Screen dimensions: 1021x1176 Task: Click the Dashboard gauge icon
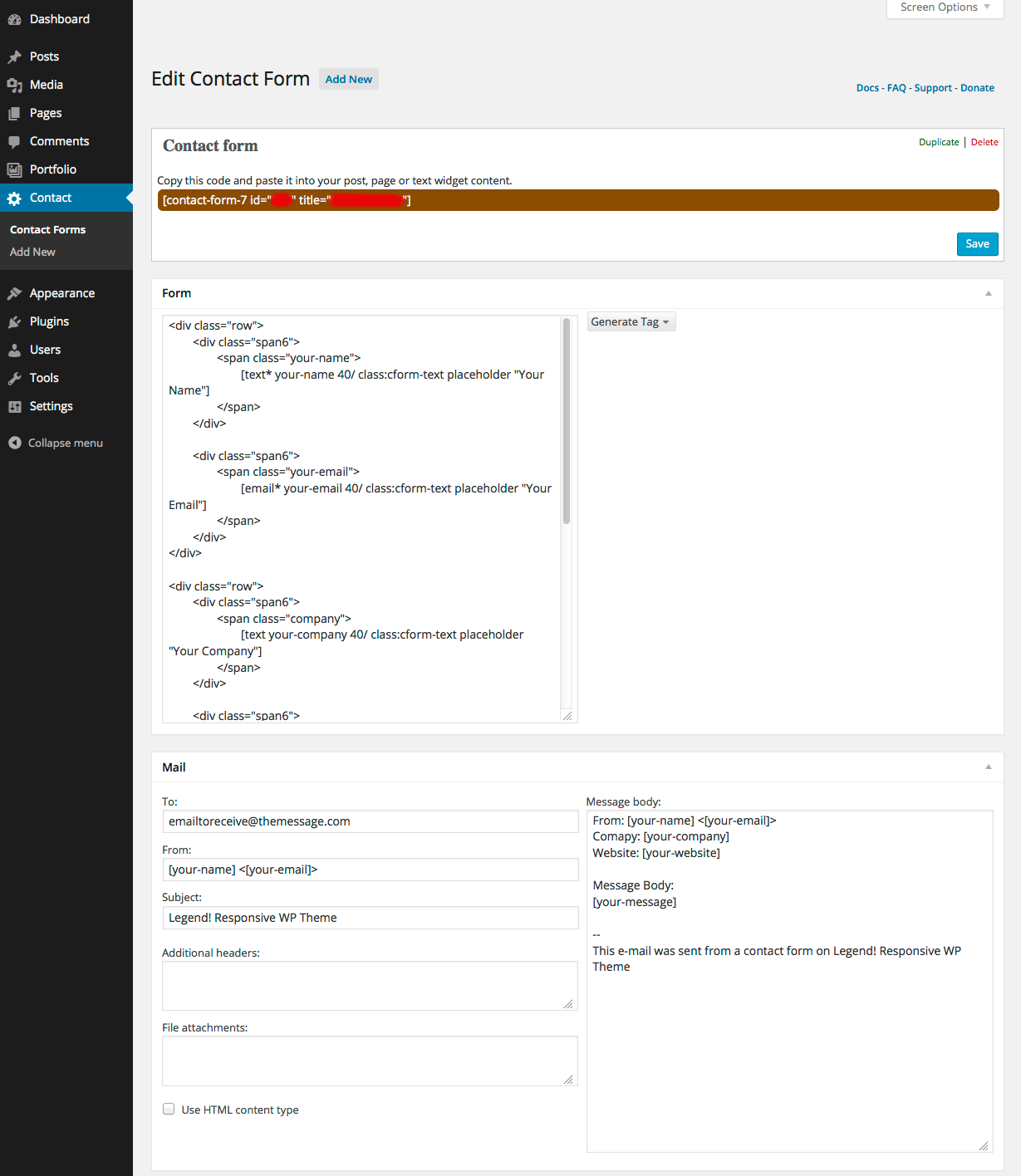coord(14,19)
